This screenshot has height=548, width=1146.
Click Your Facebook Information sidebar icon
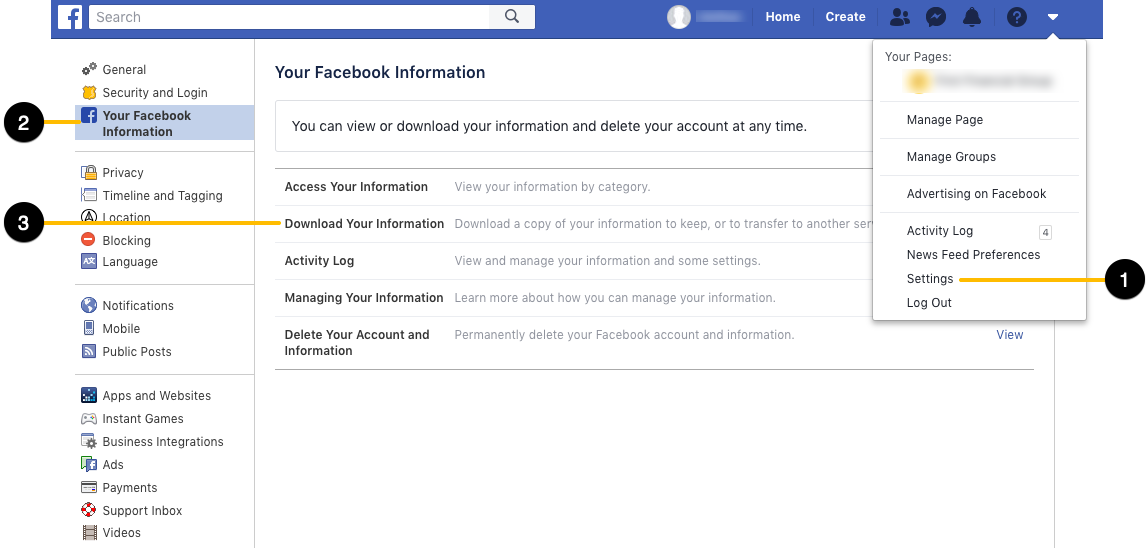(x=89, y=115)
